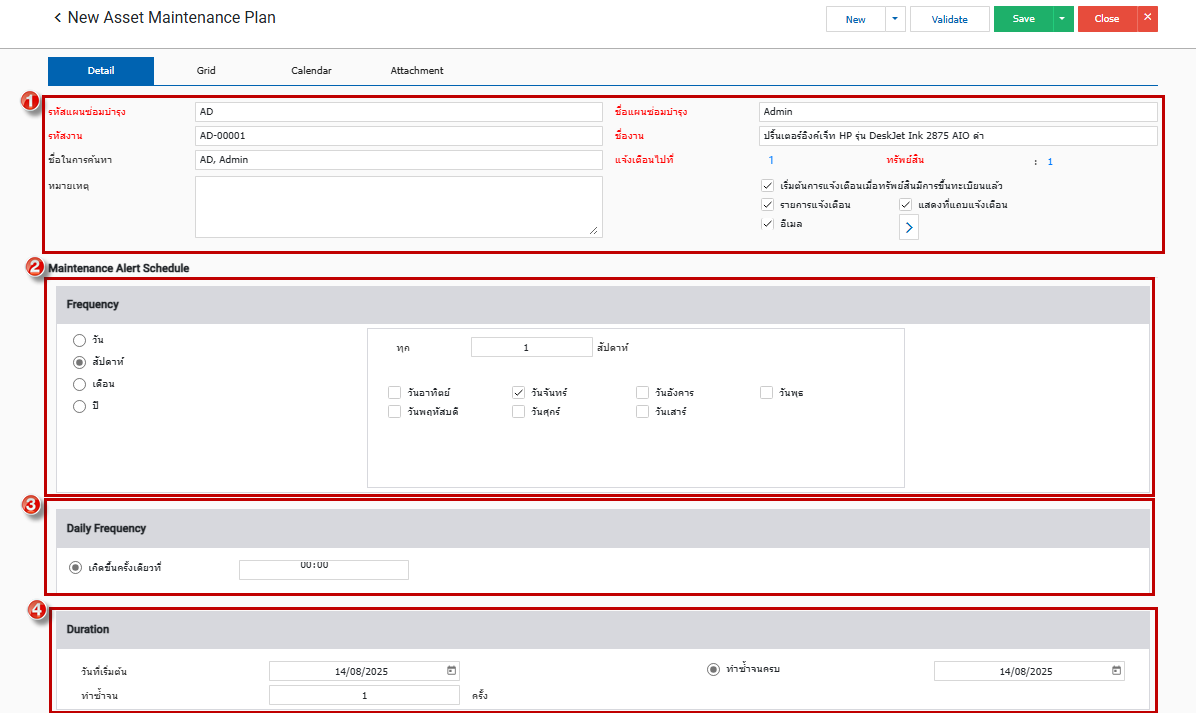This screenshot has height=713, width=1196.
Task: Click the daily frequency time field 00:00
Action: pyautogui.click(x=323, y=569)
